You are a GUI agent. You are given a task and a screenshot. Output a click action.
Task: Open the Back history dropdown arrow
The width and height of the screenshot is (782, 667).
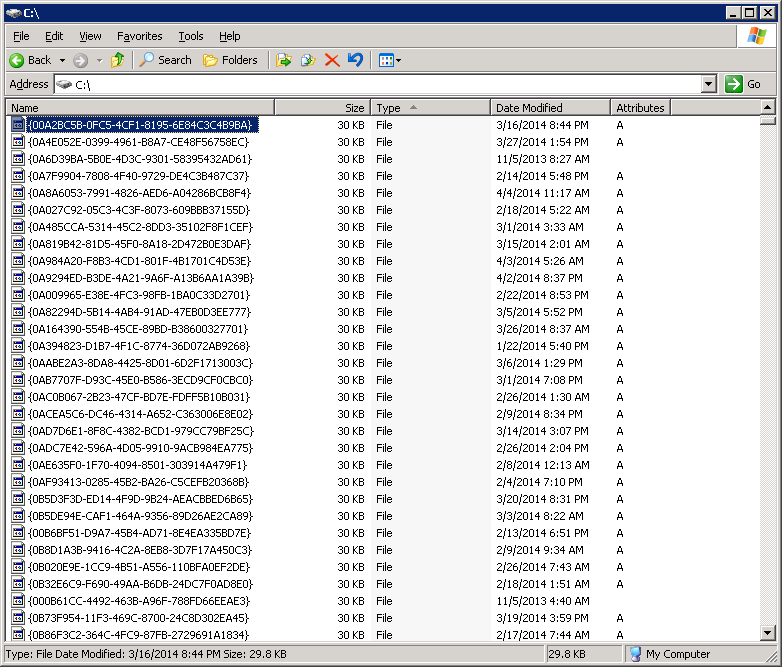[62, 60]
